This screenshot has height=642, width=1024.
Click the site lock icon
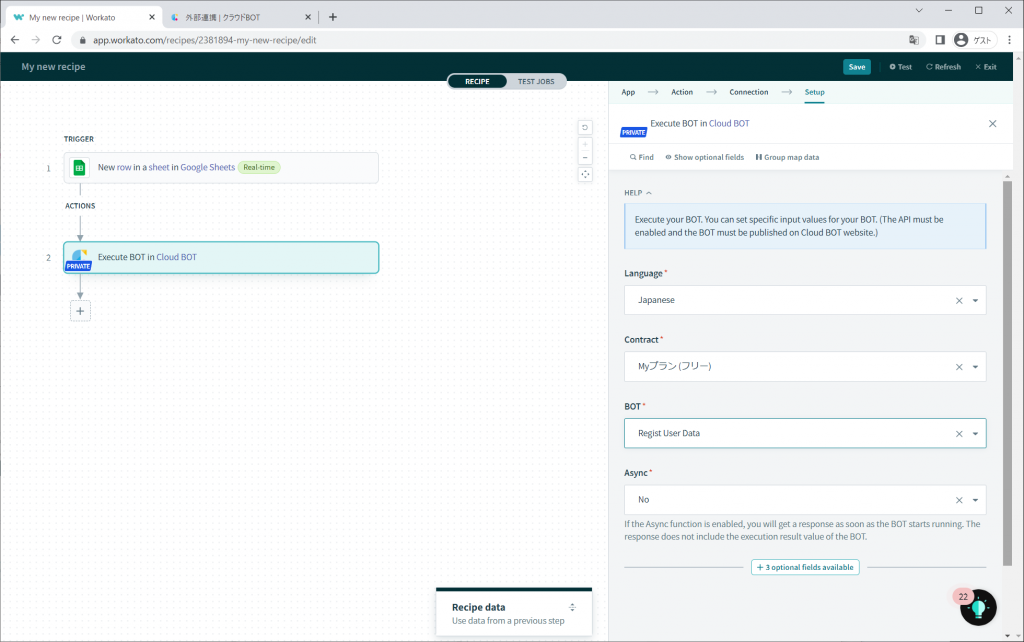[x=82, y=40]
